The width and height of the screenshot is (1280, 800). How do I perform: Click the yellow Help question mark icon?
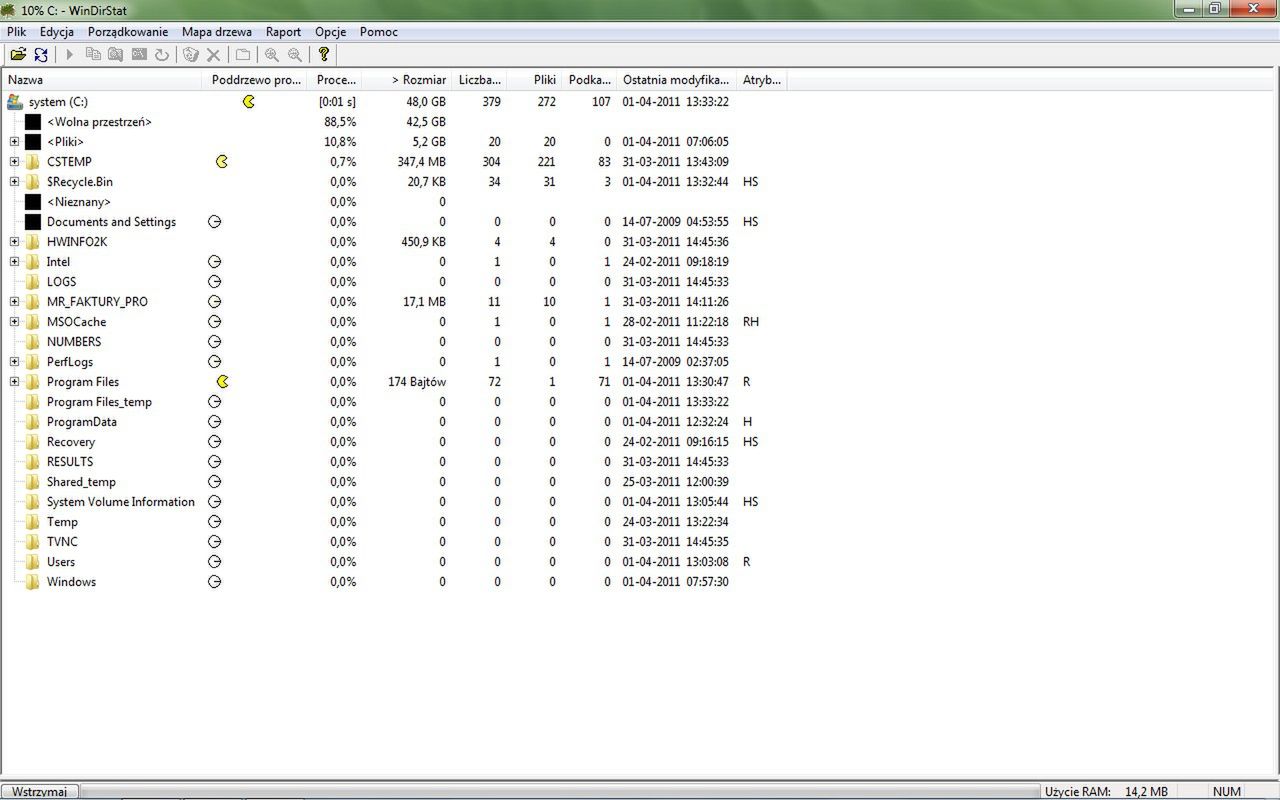324,55
